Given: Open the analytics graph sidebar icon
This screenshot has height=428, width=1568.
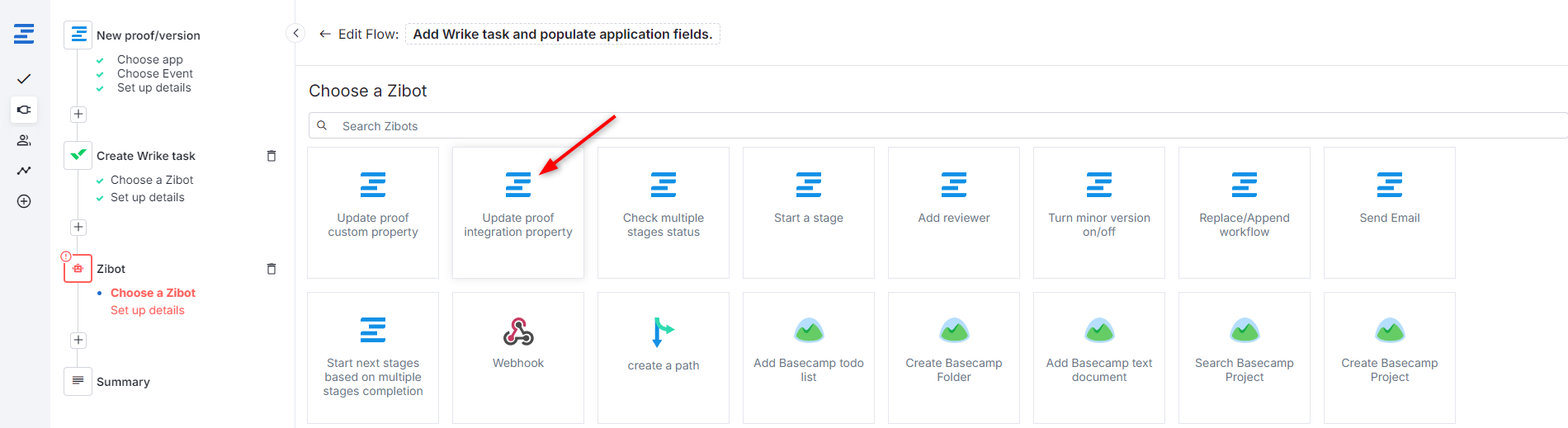Looking at the screenshot, I should click(24, 171).
